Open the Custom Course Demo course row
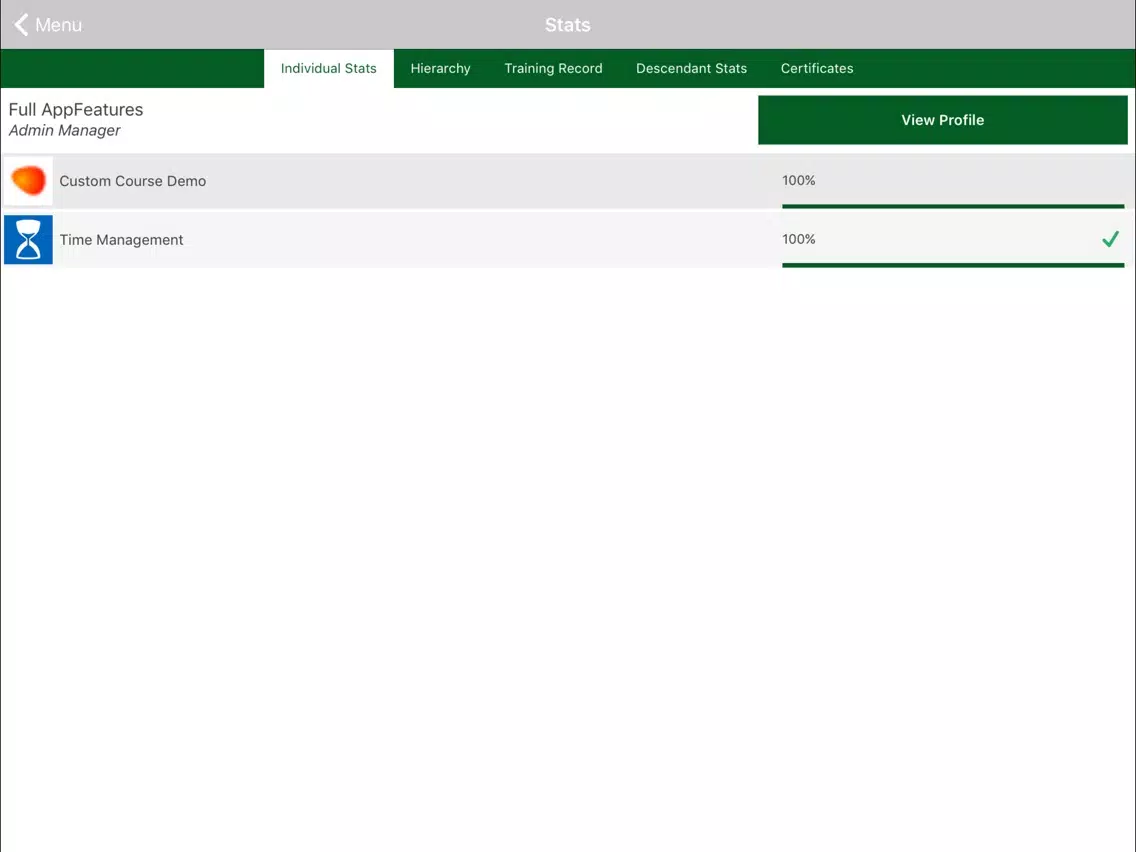Viewport: 1136px width, 852px height. click(x=568, y=181)
